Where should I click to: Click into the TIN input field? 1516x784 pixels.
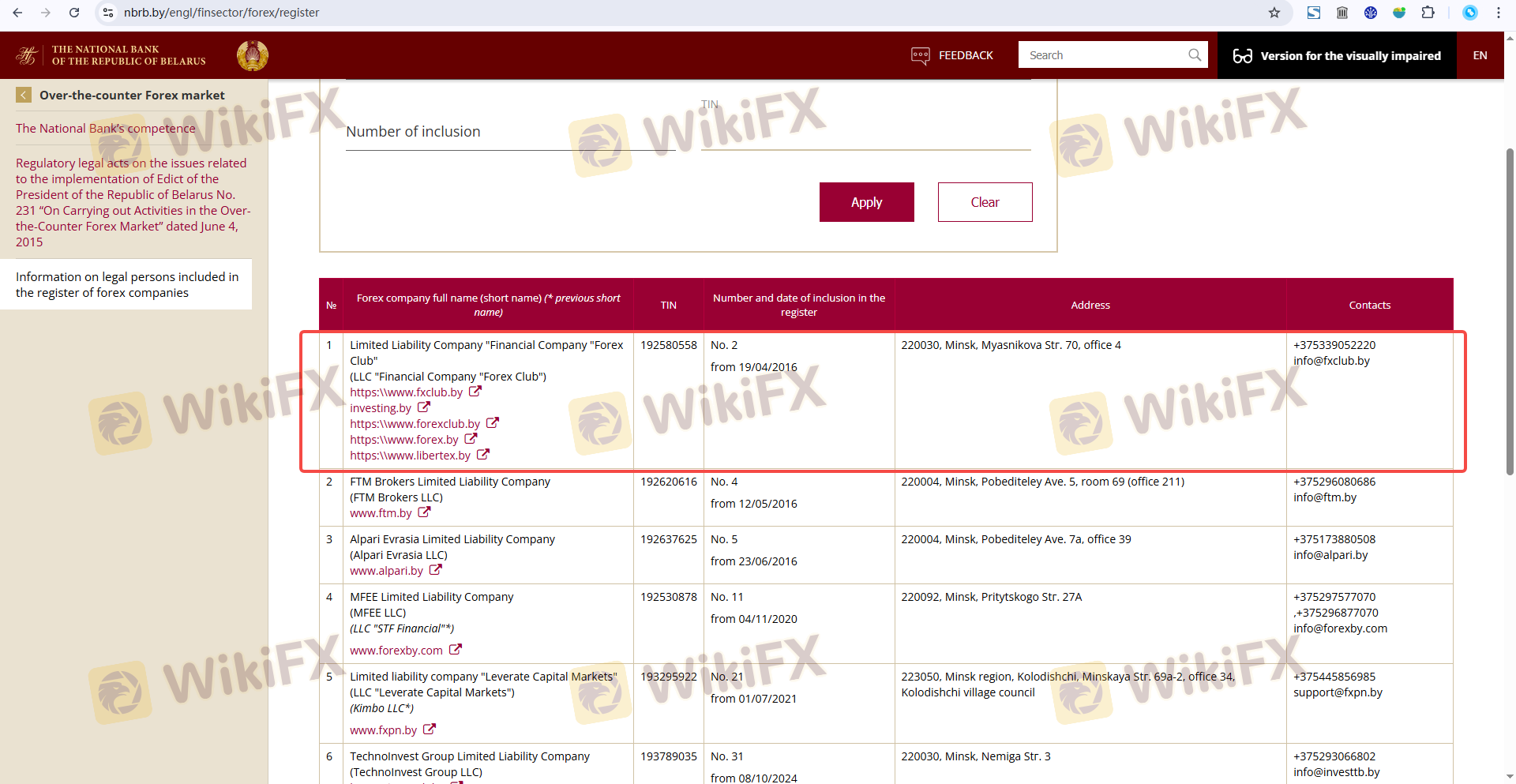(865, 133)
